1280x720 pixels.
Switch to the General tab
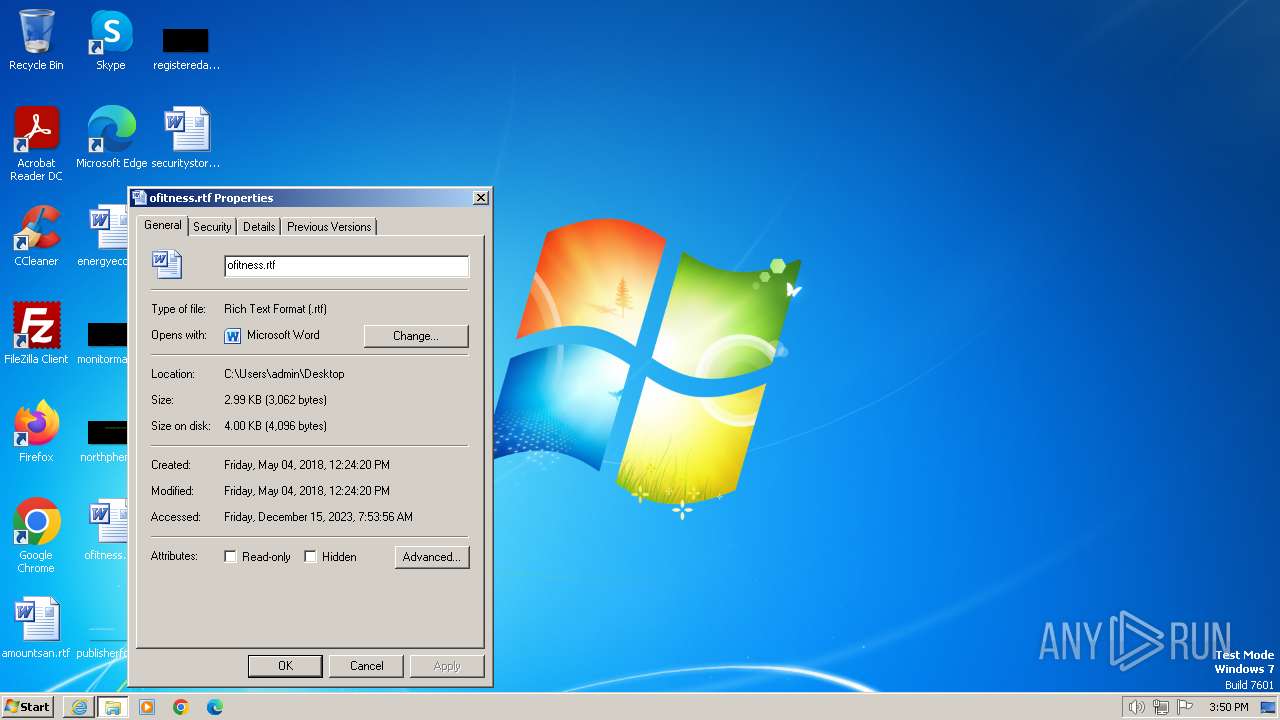click(x=162, y=225)
